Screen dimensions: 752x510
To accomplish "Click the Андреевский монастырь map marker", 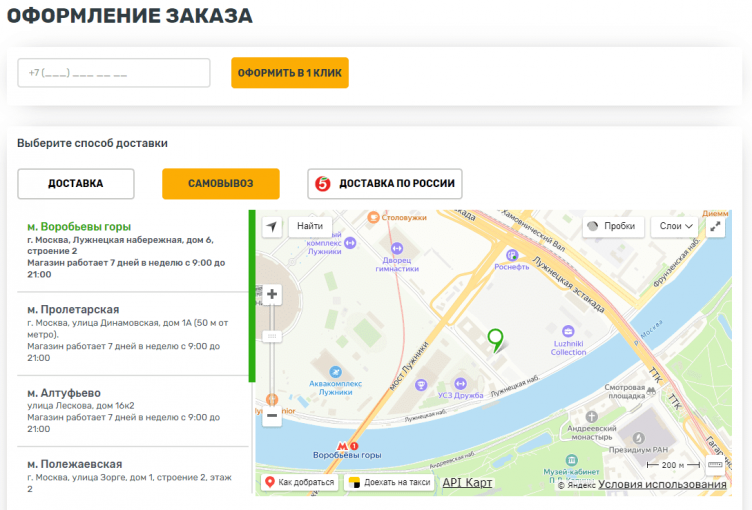I will [x=591, y=416].
